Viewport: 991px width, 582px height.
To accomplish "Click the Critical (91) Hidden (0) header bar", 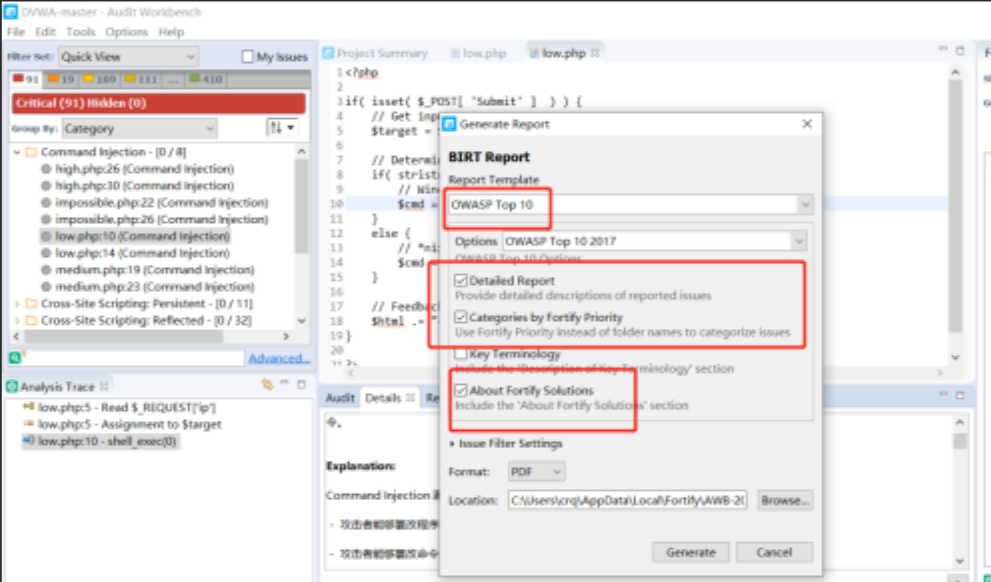I will (x=159, y=103).
